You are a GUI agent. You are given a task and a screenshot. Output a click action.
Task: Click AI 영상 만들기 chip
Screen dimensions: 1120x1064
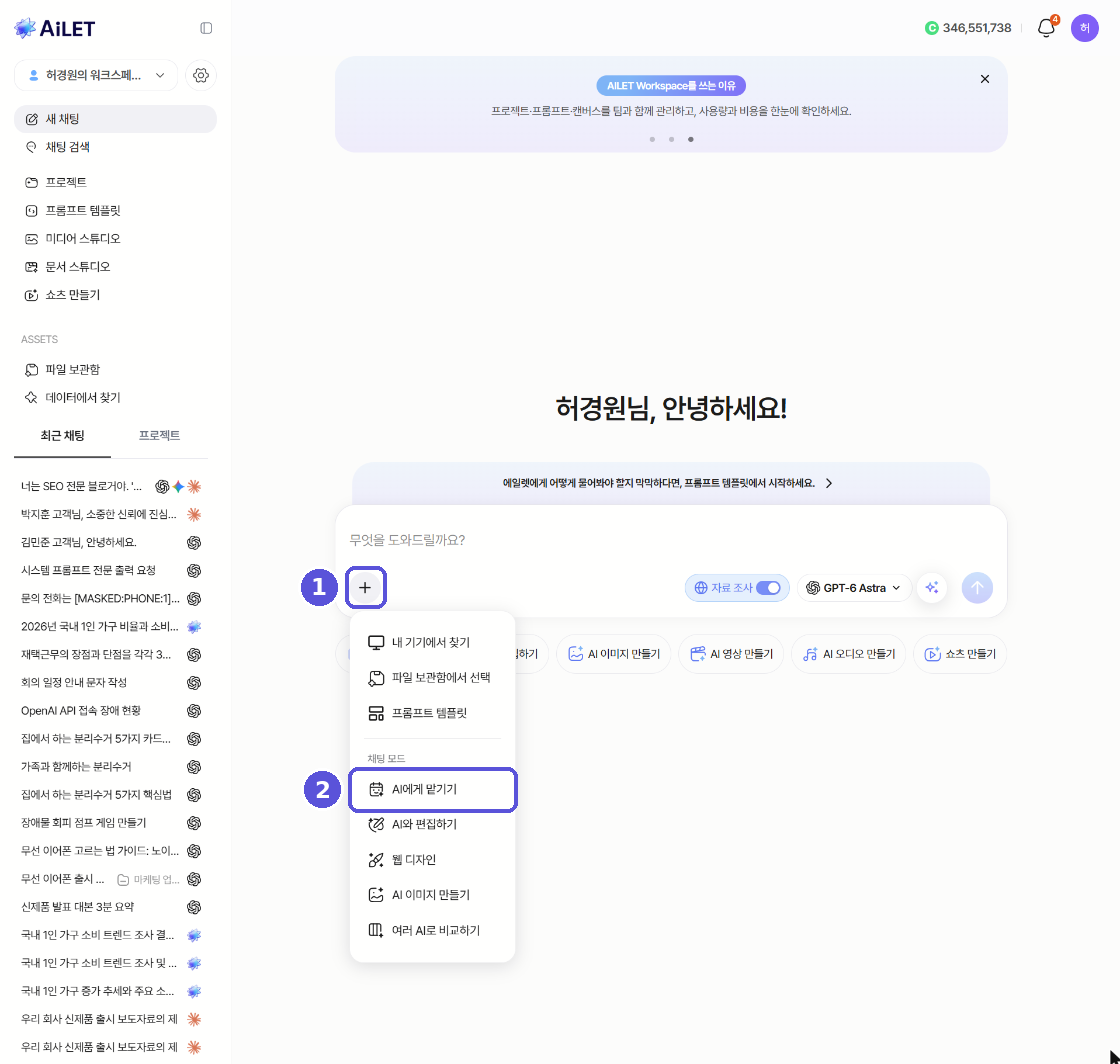click(x=731, y=654)
